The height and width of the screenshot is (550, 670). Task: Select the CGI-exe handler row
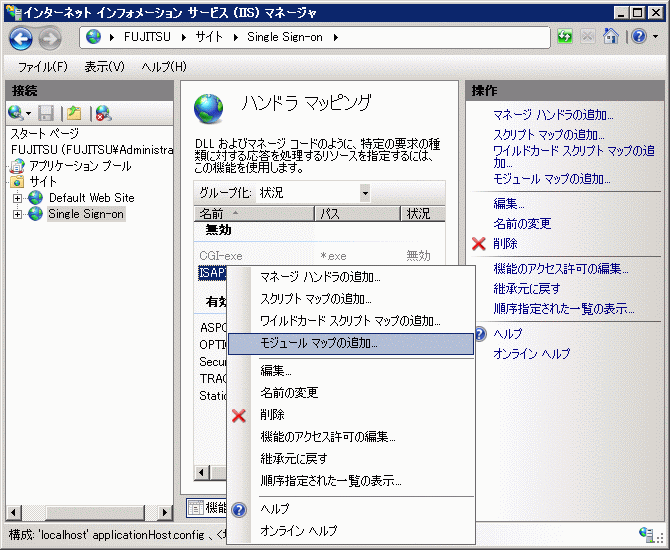pyautogui.click(x=319, y=256)
